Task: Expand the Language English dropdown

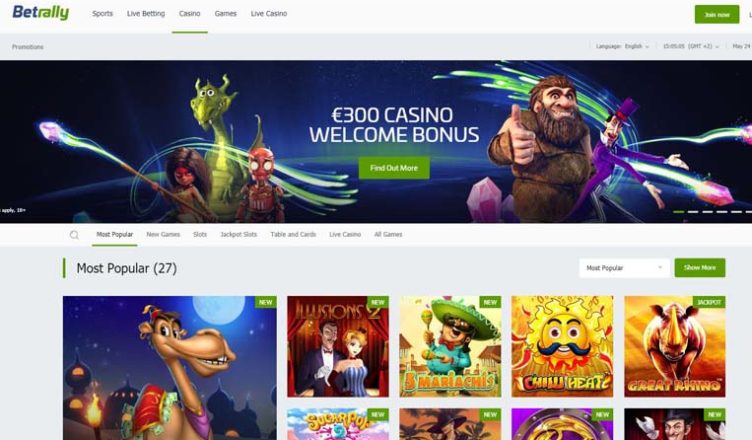Action: coord(623,47)
